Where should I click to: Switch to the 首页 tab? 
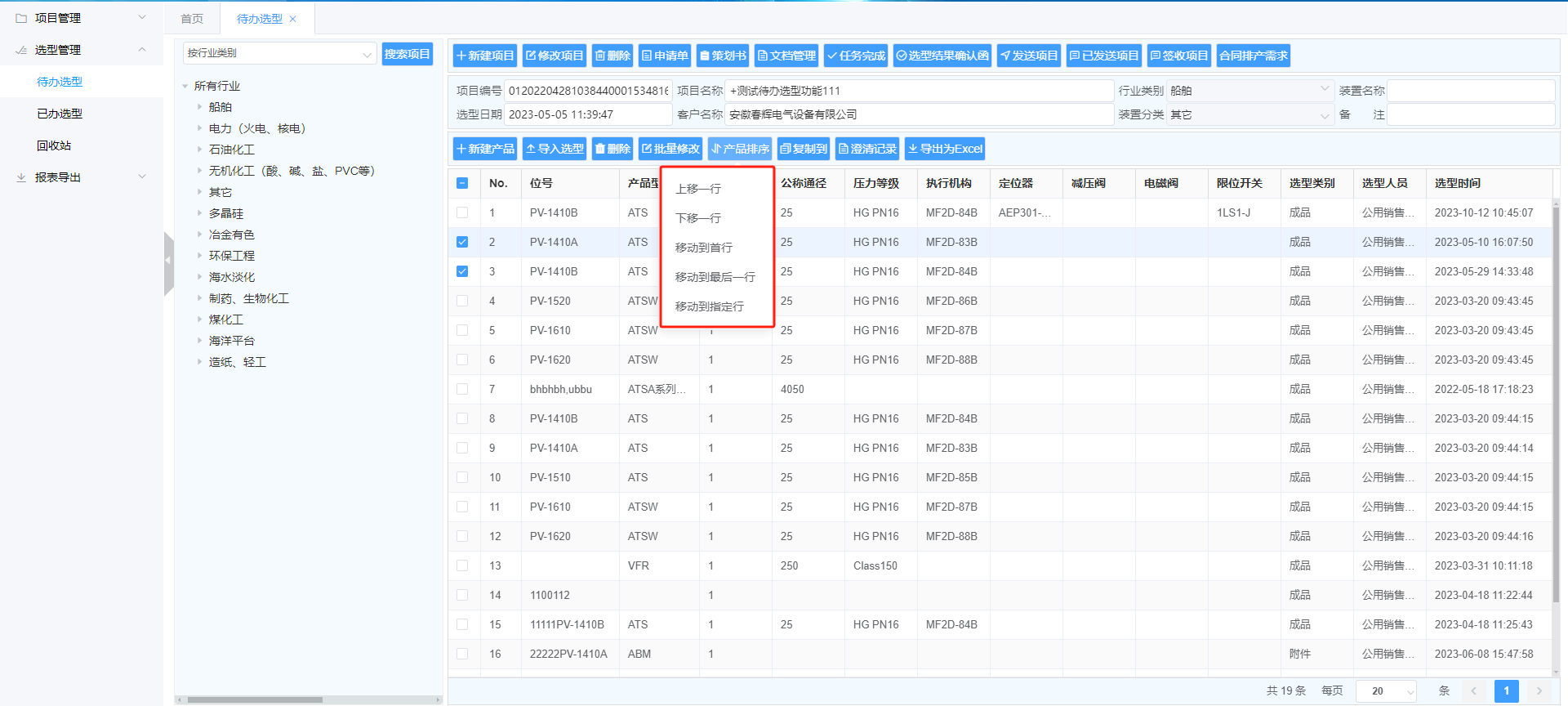(x=192, y=19)
